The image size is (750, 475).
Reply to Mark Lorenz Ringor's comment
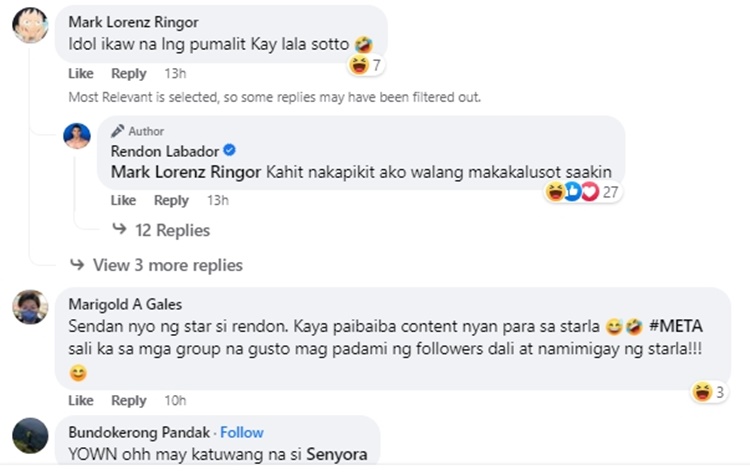coord(128,73)
